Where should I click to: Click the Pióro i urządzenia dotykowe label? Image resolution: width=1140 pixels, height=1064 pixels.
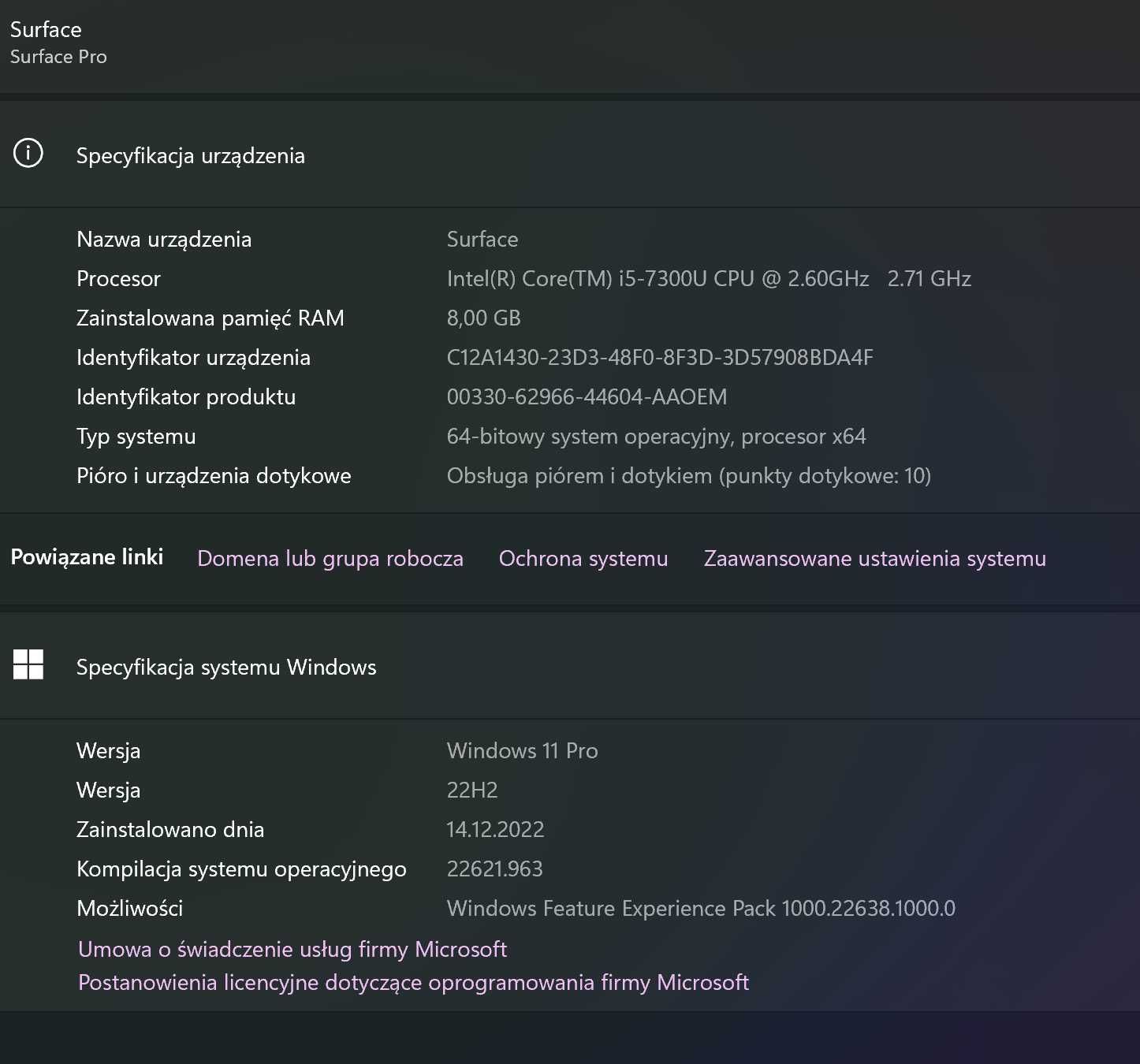[x=214, y=475]
